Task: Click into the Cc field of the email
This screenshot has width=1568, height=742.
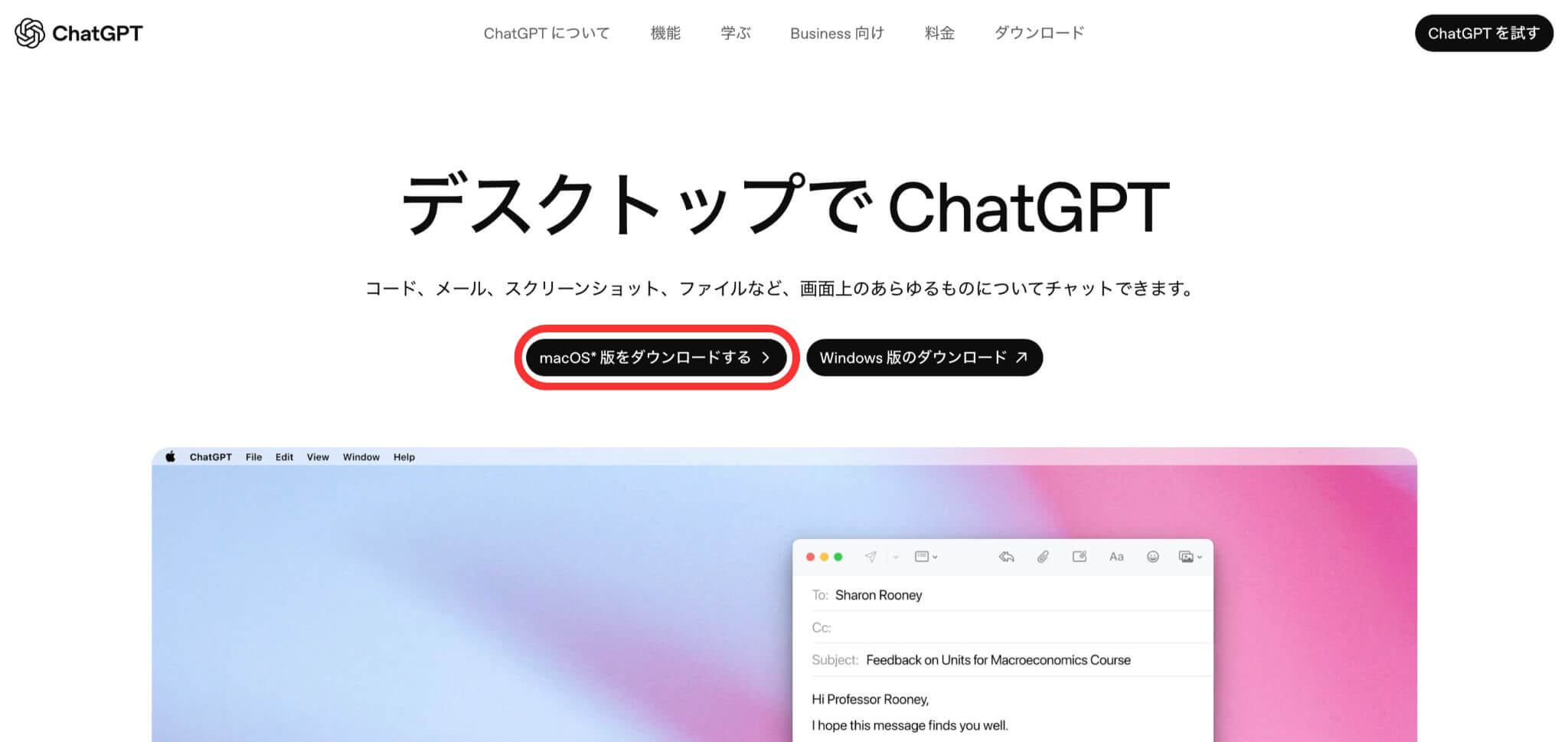Action: 1011,628
